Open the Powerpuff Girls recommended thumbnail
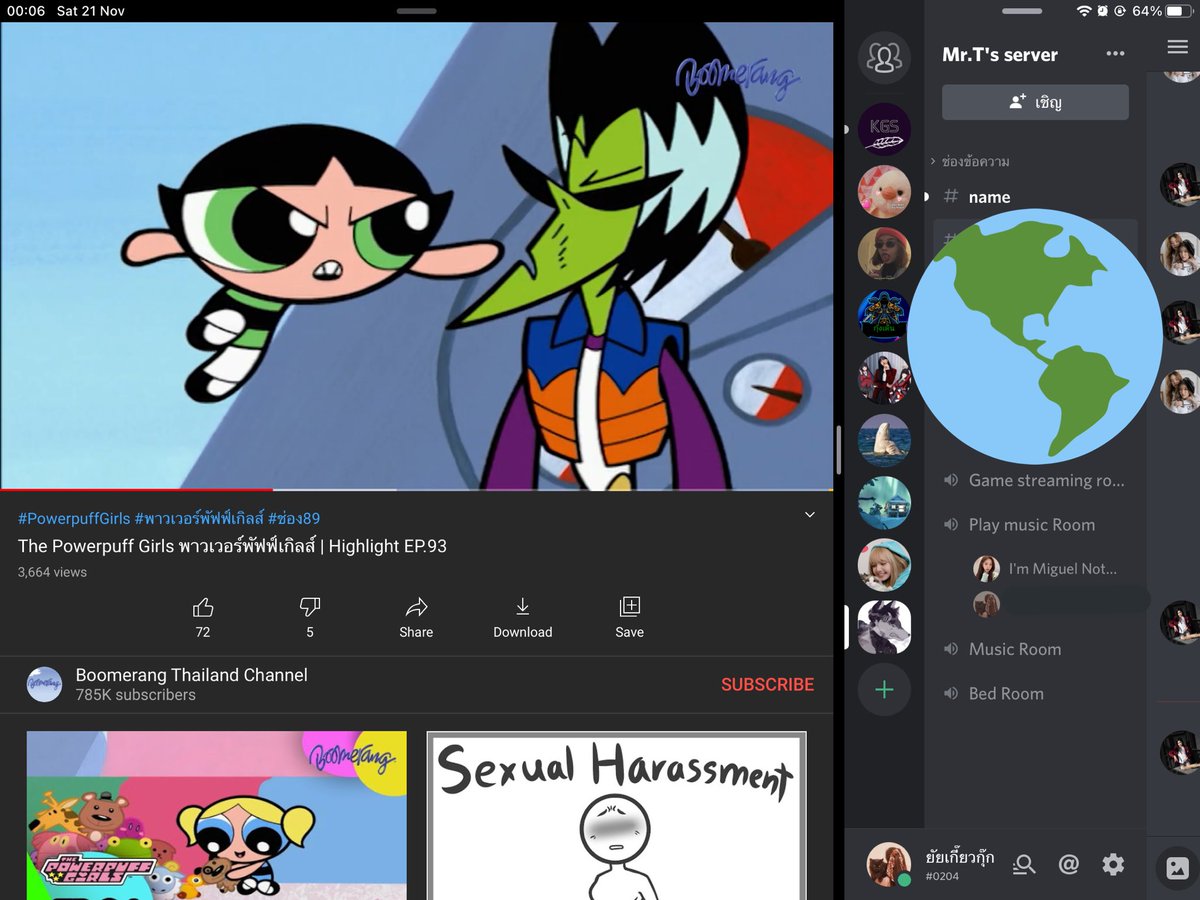The height and width of the screenshot is (900, 1200). (x=216, y=815)
